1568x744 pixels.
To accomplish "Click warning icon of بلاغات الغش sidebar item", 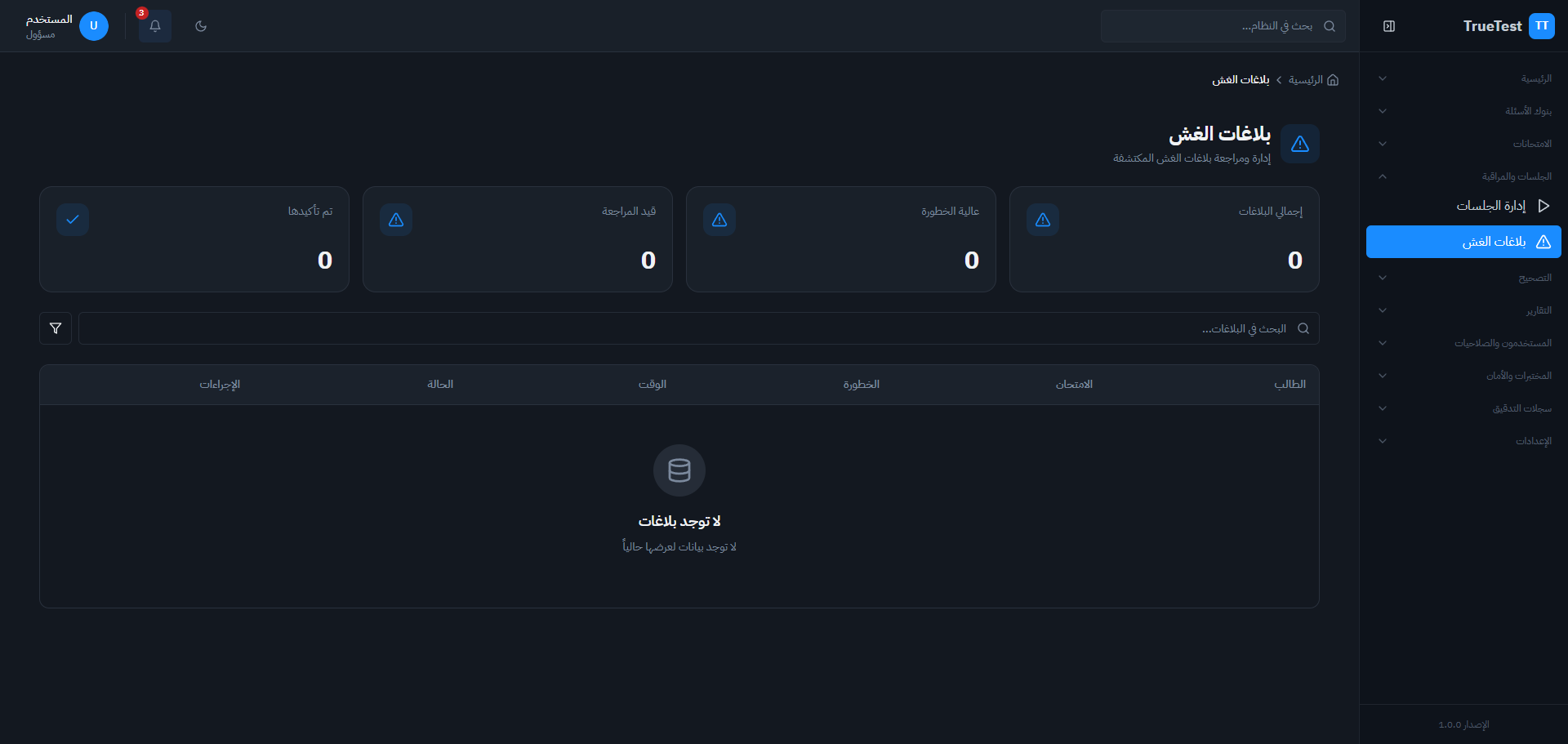I will pyautogui.click(x=1543, y=242).
